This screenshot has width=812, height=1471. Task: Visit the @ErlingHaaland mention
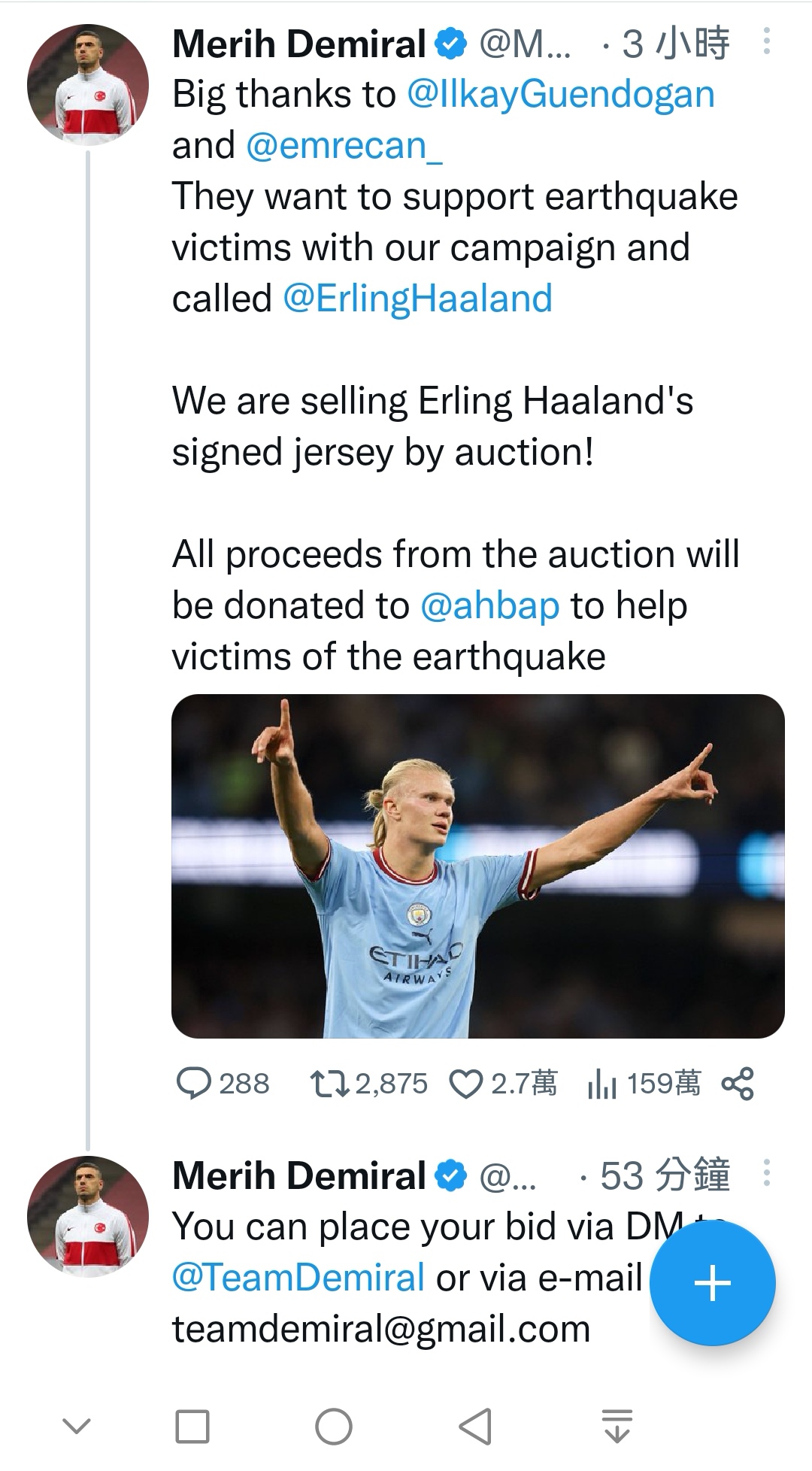click(417, 299)
